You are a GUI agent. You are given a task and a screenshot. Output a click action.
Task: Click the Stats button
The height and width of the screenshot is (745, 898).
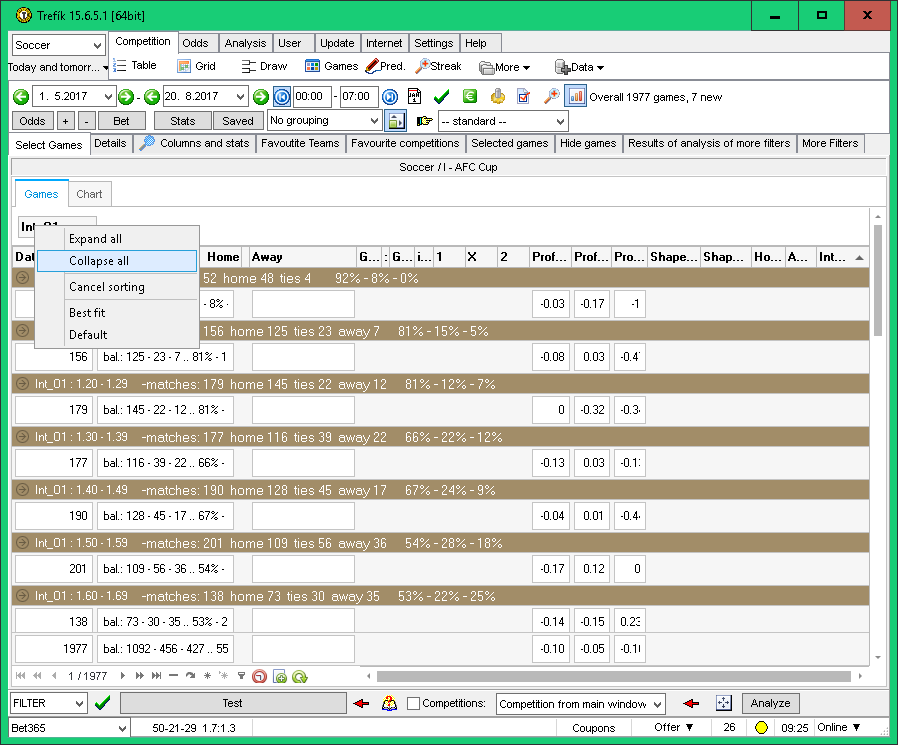(x=182, y=121)
